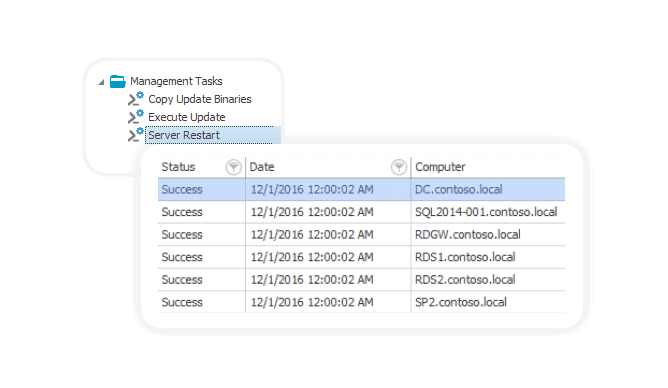Click the date cell in SP2 row
The image size is (668, 388).
click(x=328, y=302)
